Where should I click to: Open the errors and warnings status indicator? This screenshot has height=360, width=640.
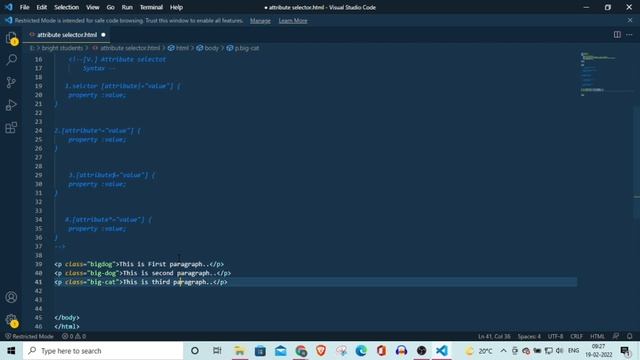point(74,336)
